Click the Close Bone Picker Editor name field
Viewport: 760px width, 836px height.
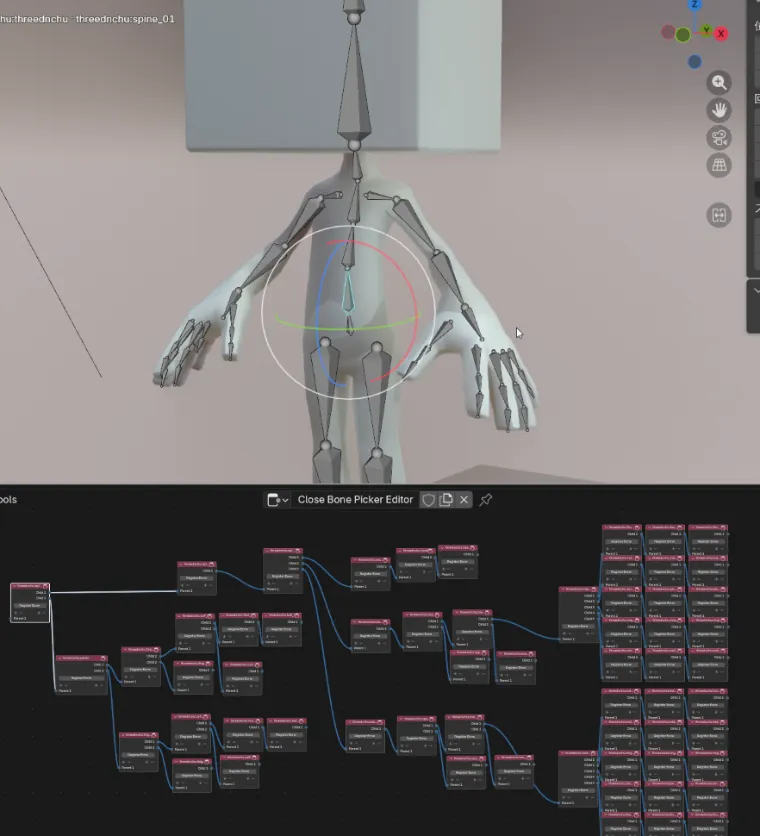click(355, 499)
